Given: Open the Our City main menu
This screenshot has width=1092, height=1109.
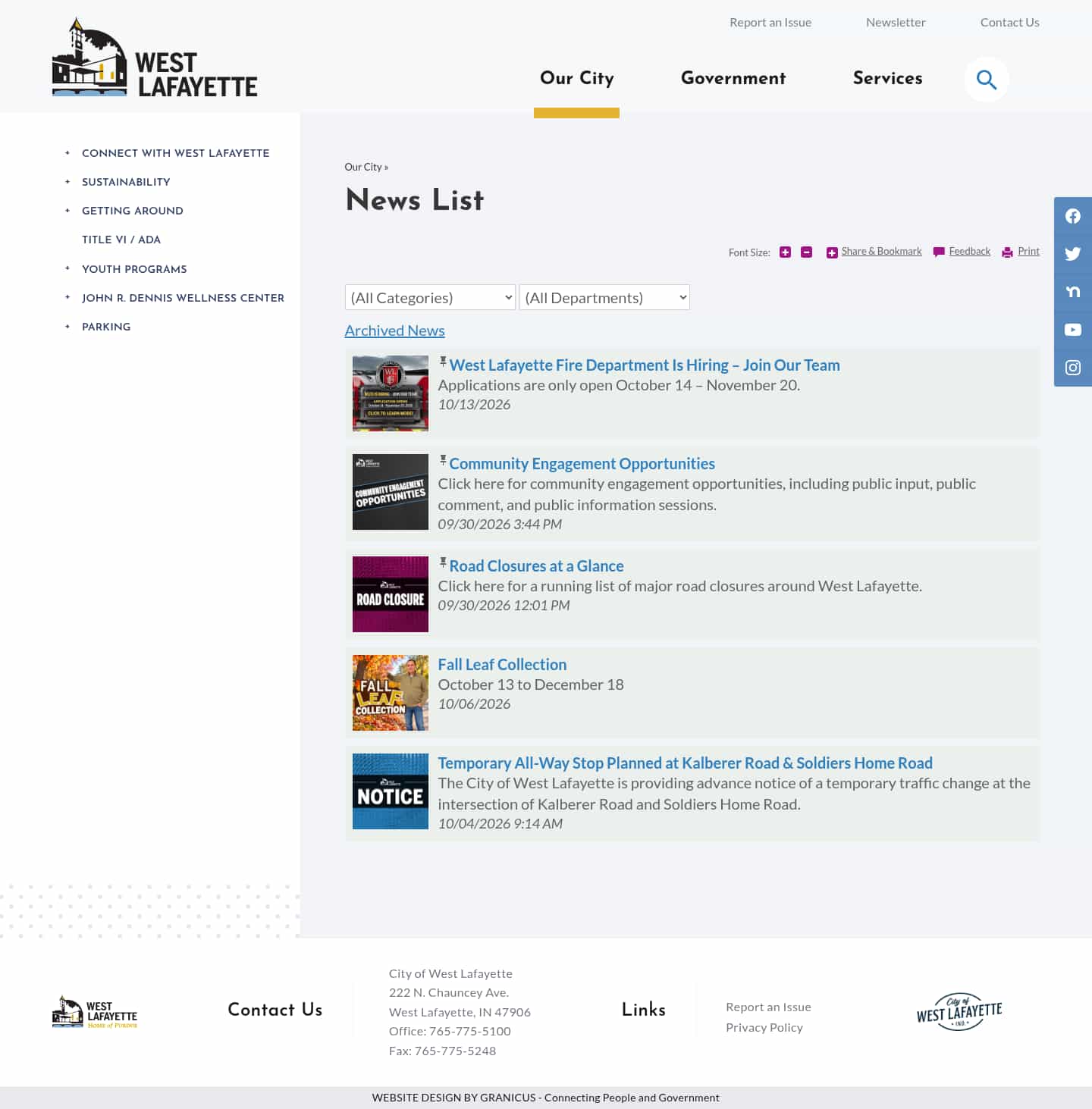Looking at the screenshot, I should pos(576,78).
